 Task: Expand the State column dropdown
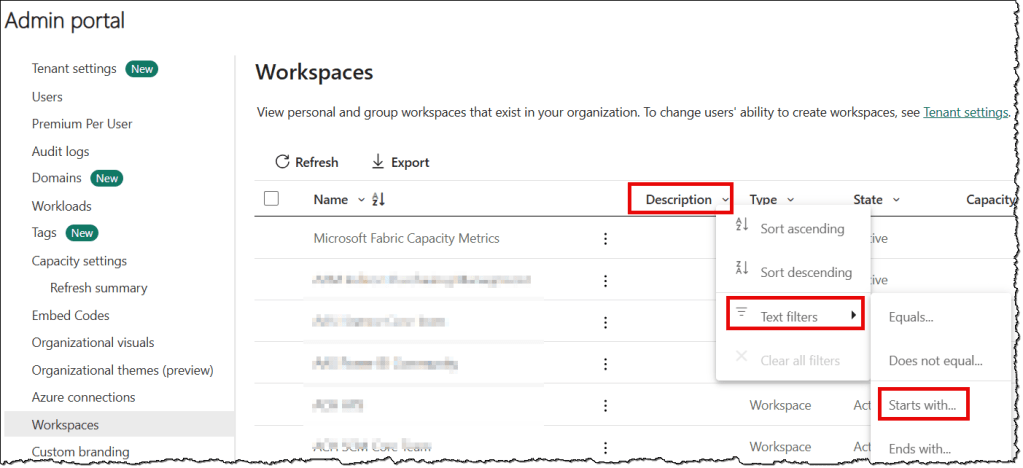(896, 200)
